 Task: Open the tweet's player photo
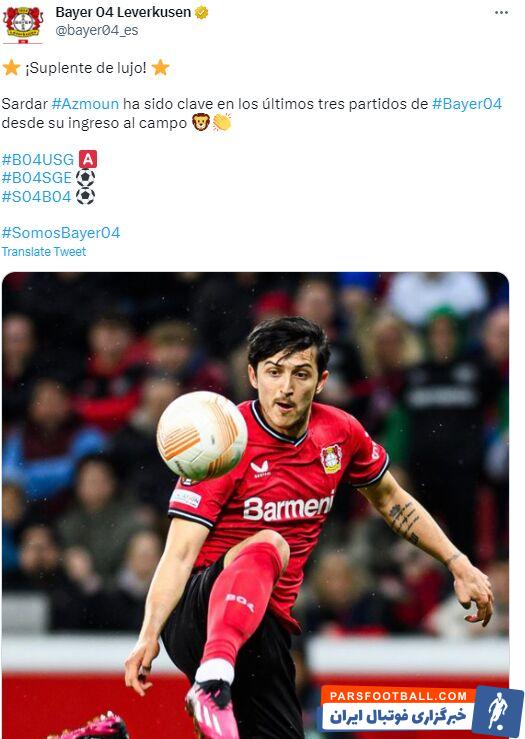click(255, 505)
